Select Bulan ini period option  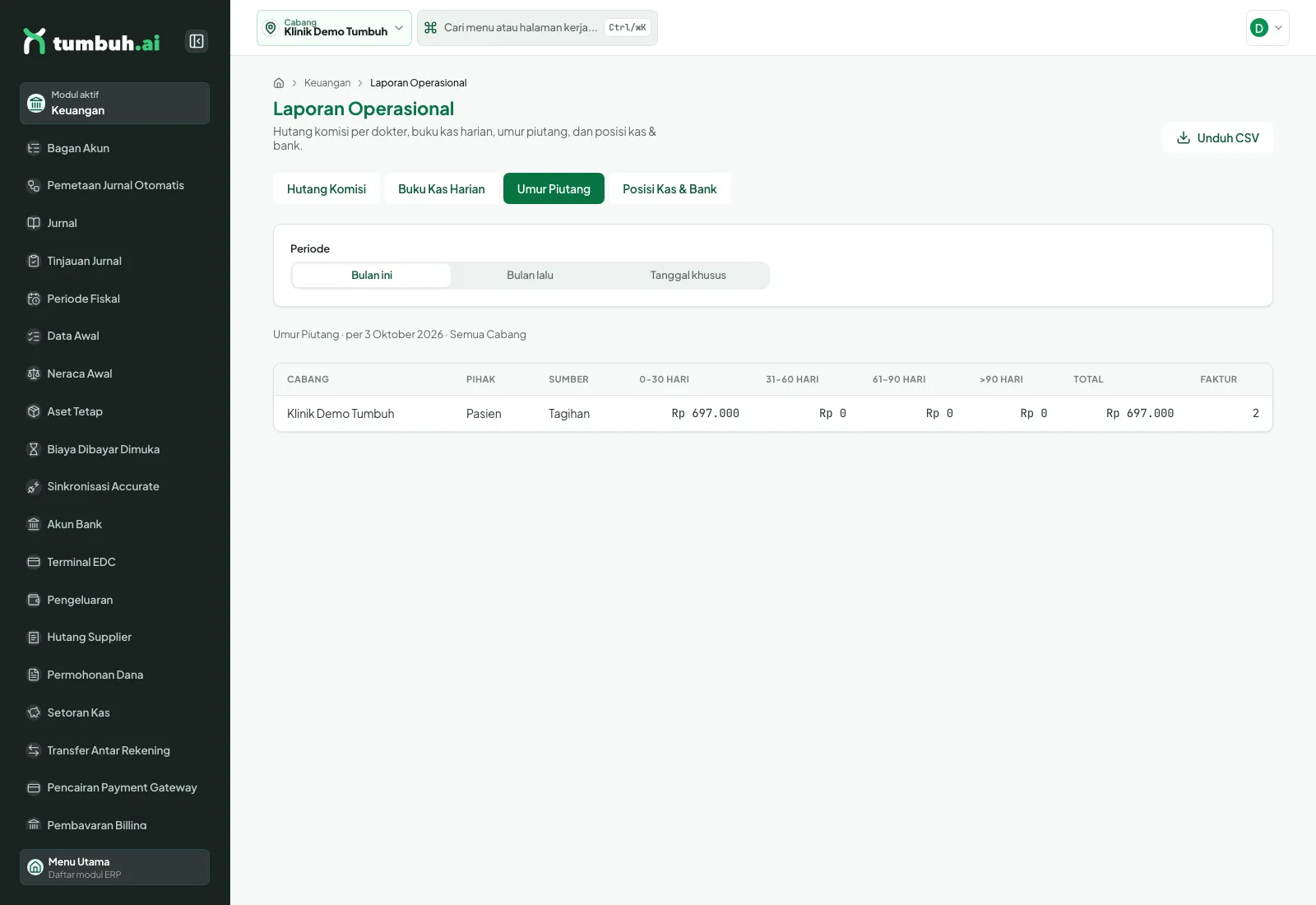pyautogui.click(x=372, y=276)
